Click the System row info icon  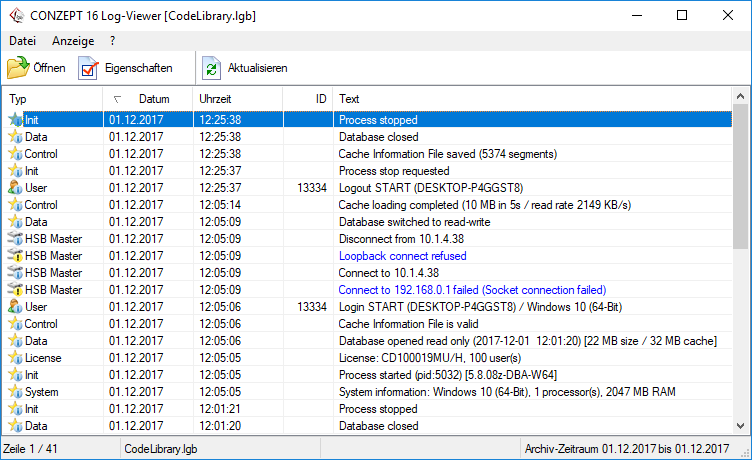[x=15, y=392]
